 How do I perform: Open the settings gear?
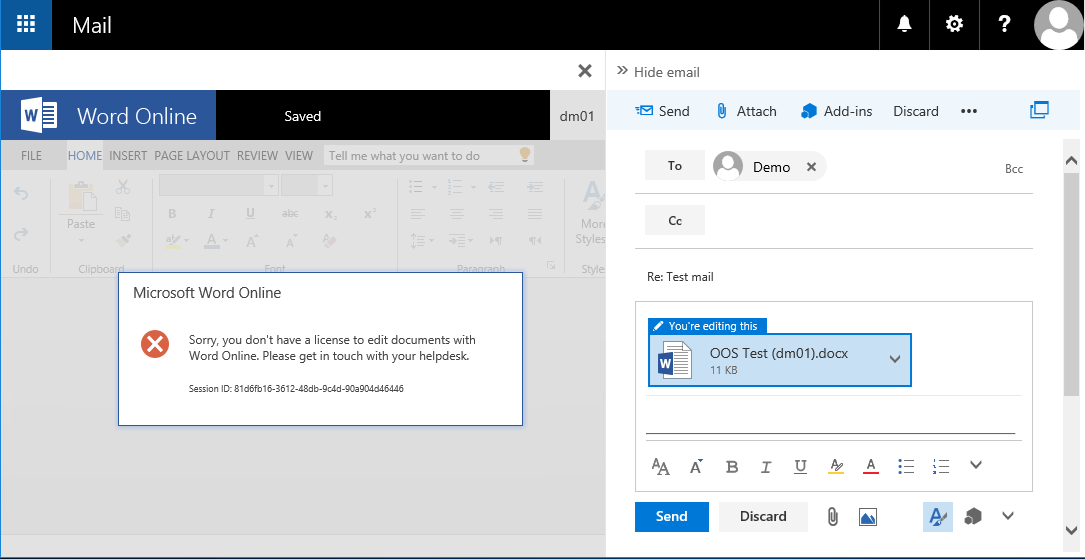954,25
